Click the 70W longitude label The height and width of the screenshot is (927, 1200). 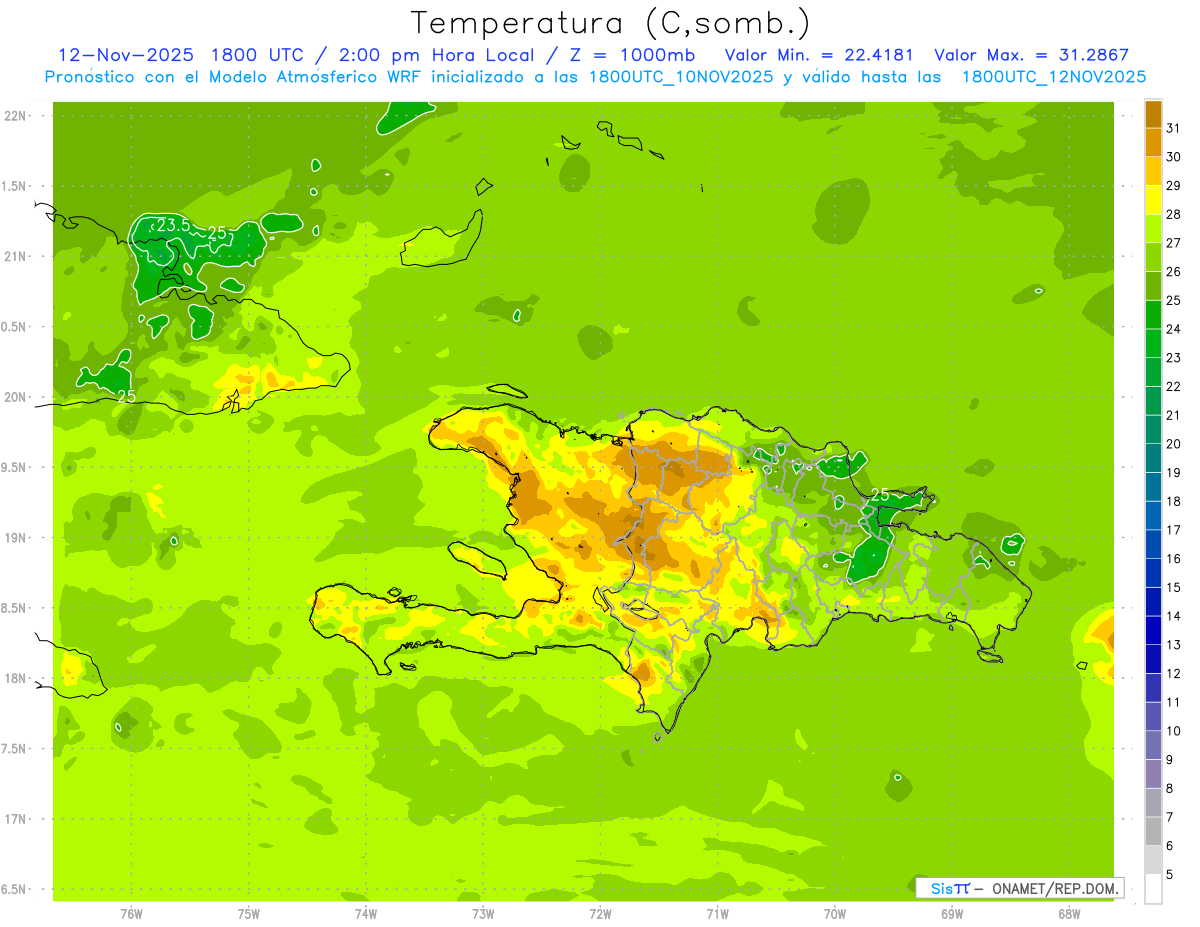834,914
